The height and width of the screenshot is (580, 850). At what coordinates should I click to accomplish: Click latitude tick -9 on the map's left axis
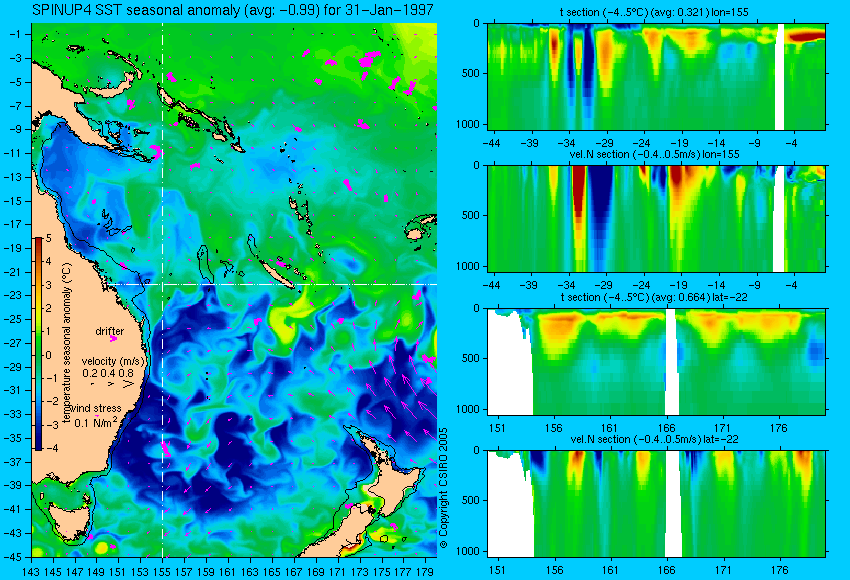(x=17, y=129)
